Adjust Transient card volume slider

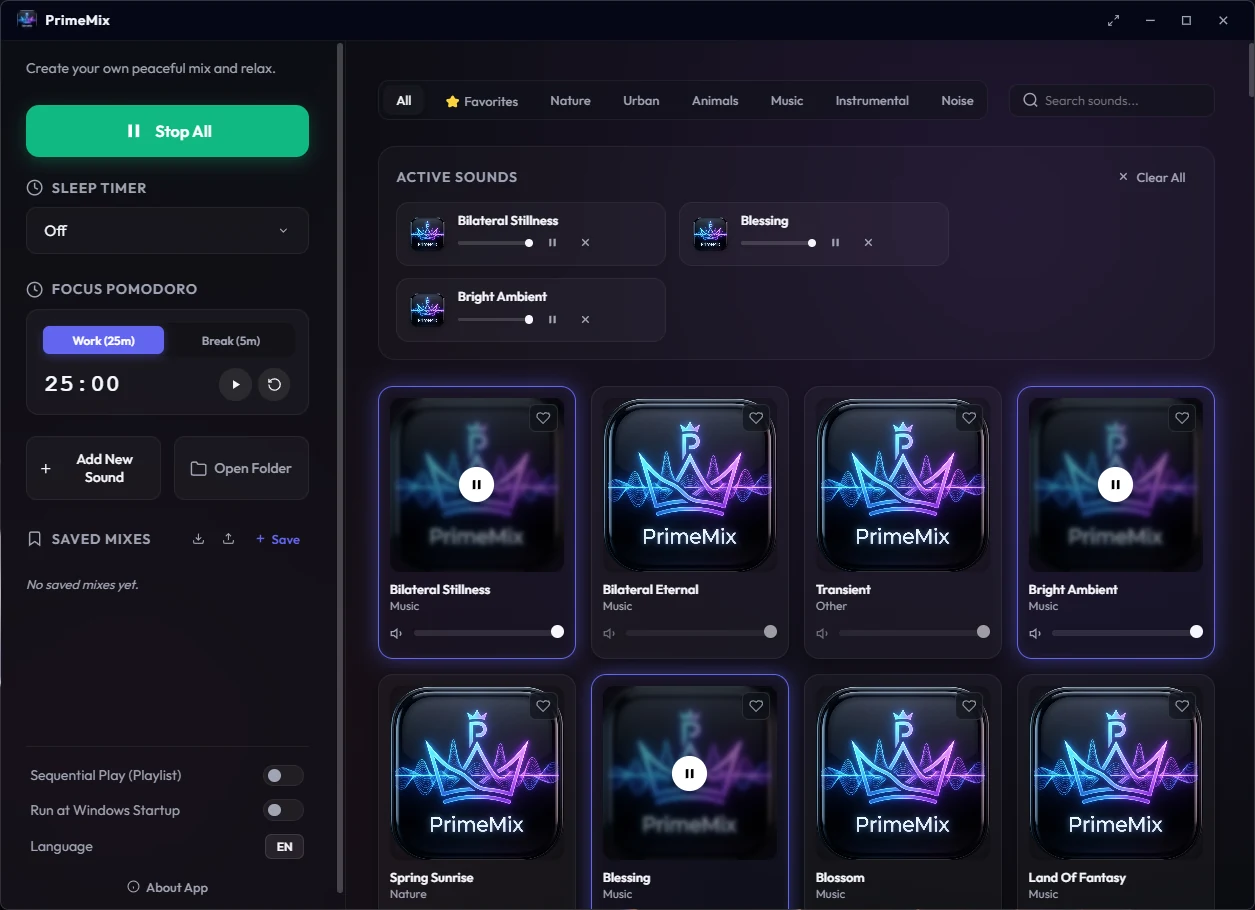pos(915,632)
